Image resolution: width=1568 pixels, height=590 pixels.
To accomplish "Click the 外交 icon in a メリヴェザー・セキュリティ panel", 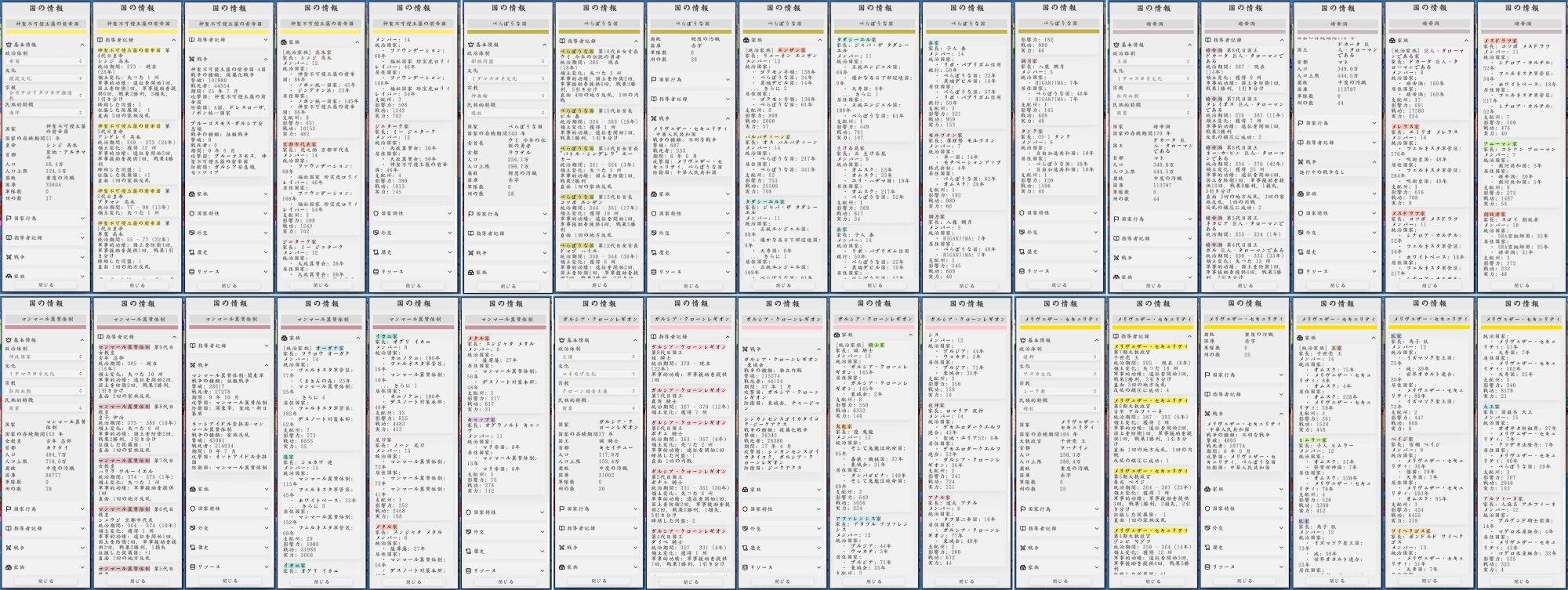I will pyautogui.click(x=1209, y=528).
